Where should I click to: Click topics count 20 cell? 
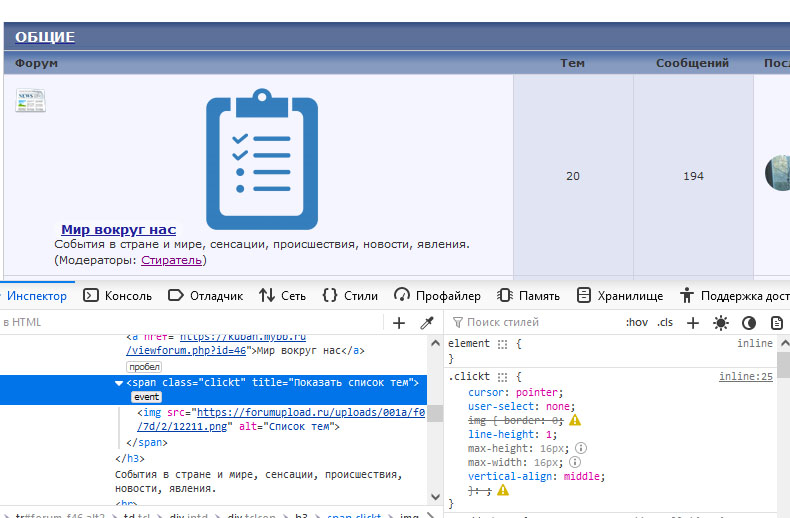point(573,176)
